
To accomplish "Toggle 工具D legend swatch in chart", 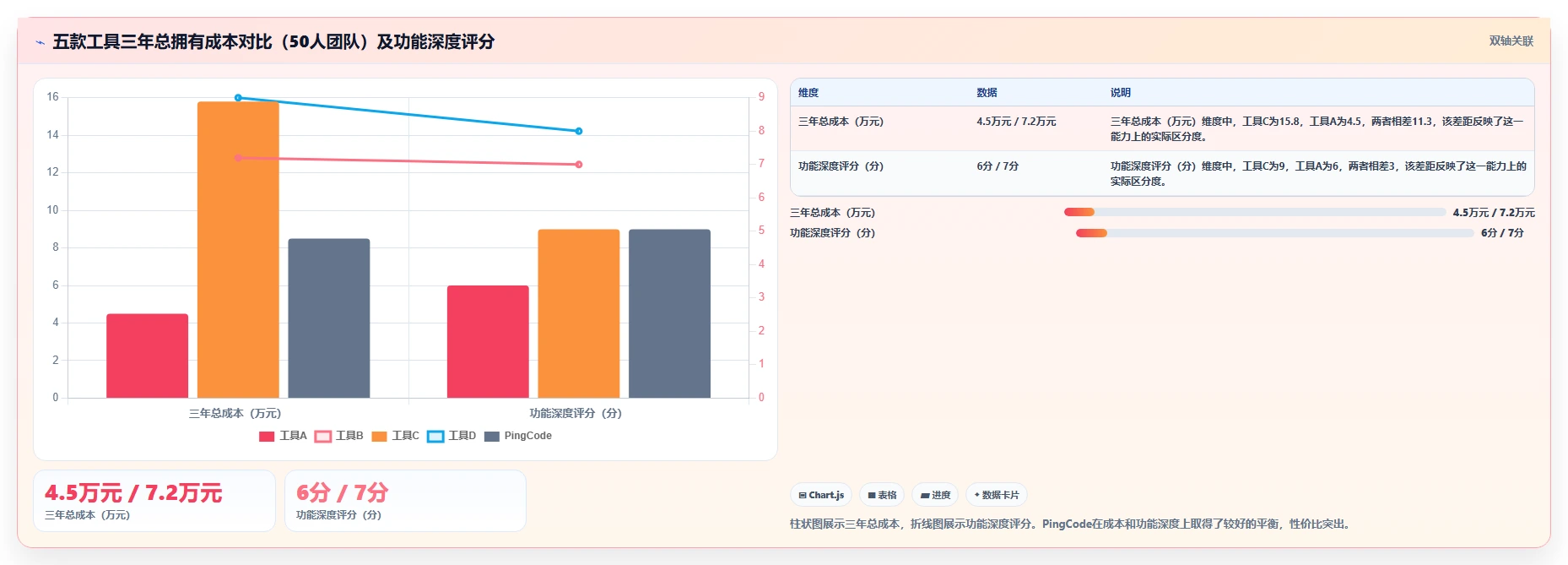I will [x=435, y=437].
